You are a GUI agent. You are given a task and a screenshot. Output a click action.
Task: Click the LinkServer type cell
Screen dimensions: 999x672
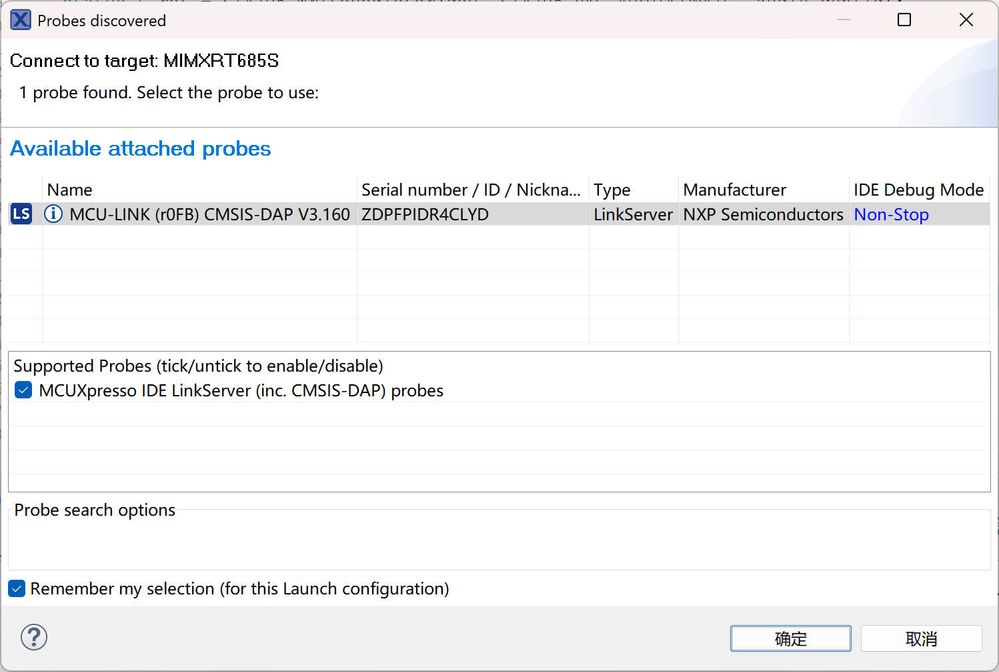(x=633, y=214)
